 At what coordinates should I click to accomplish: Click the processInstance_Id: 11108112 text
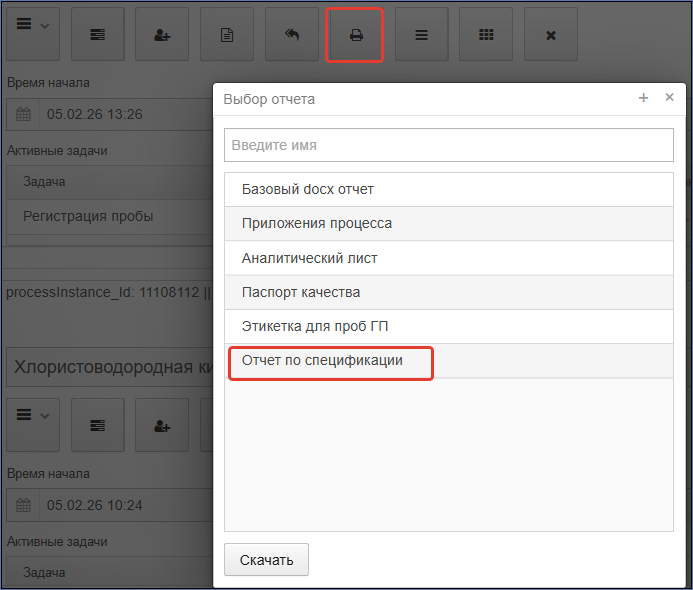pos(103,292)
